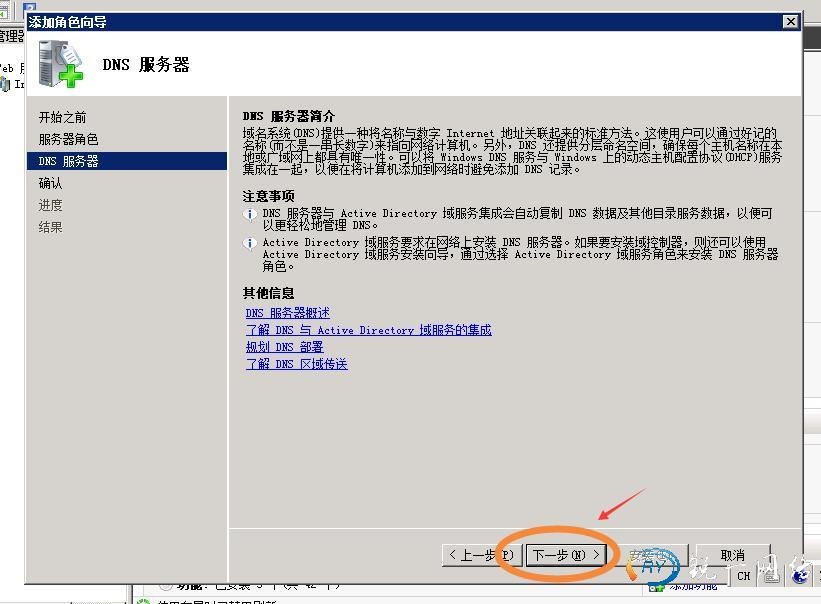Jump to the 确认 step in sidebar
Image resolution: width=821 pixels, height=604 pixels.
[x=50, y=183]
